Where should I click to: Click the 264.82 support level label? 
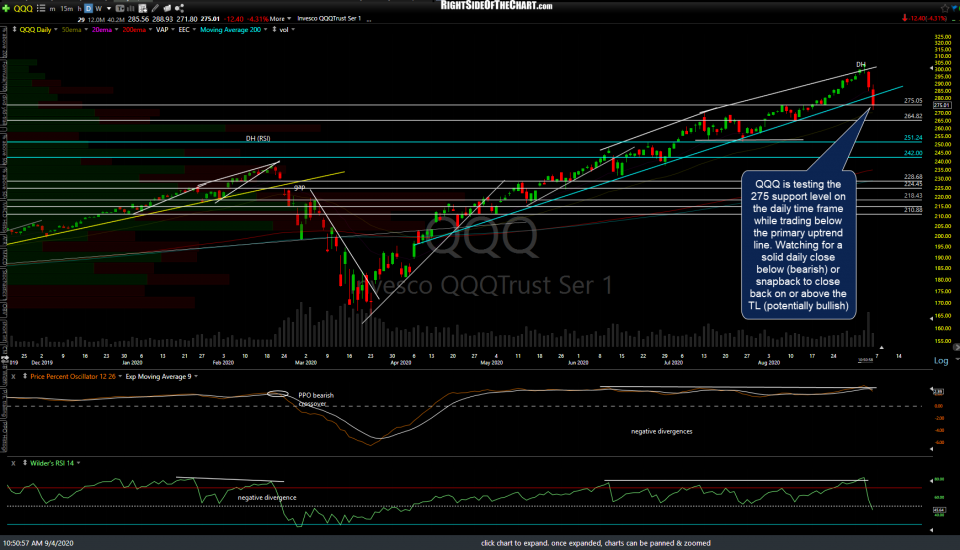pos(913,116)
